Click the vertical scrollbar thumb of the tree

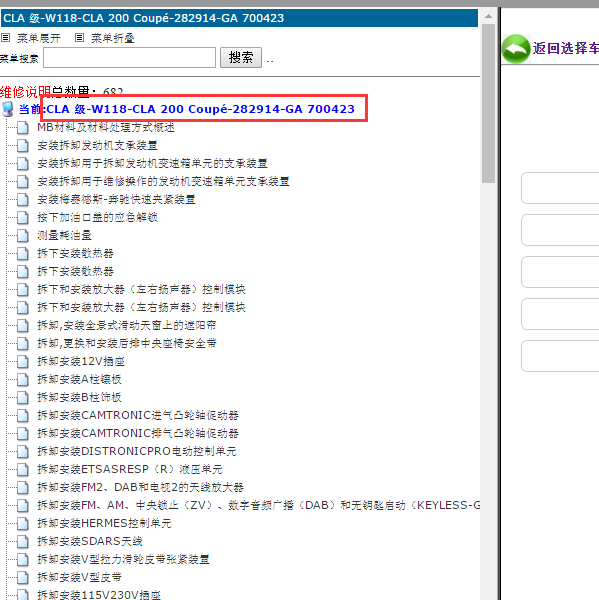[x=488, y=103]
